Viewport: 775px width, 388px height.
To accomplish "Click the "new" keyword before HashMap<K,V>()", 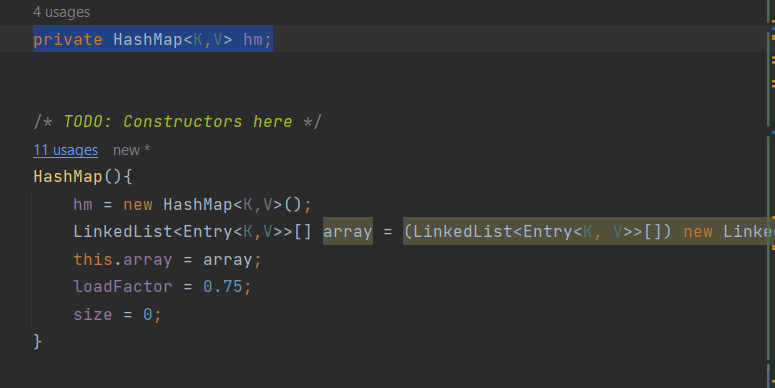I will pyautogui.click(x=138, y=204).
